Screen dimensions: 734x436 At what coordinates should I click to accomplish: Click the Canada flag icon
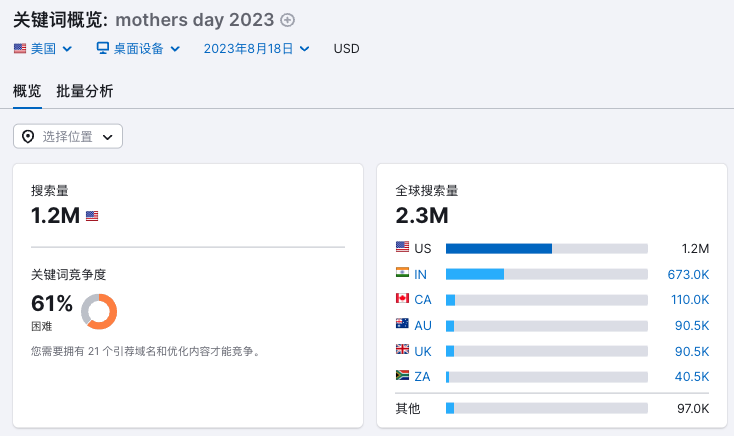(403, 299)
